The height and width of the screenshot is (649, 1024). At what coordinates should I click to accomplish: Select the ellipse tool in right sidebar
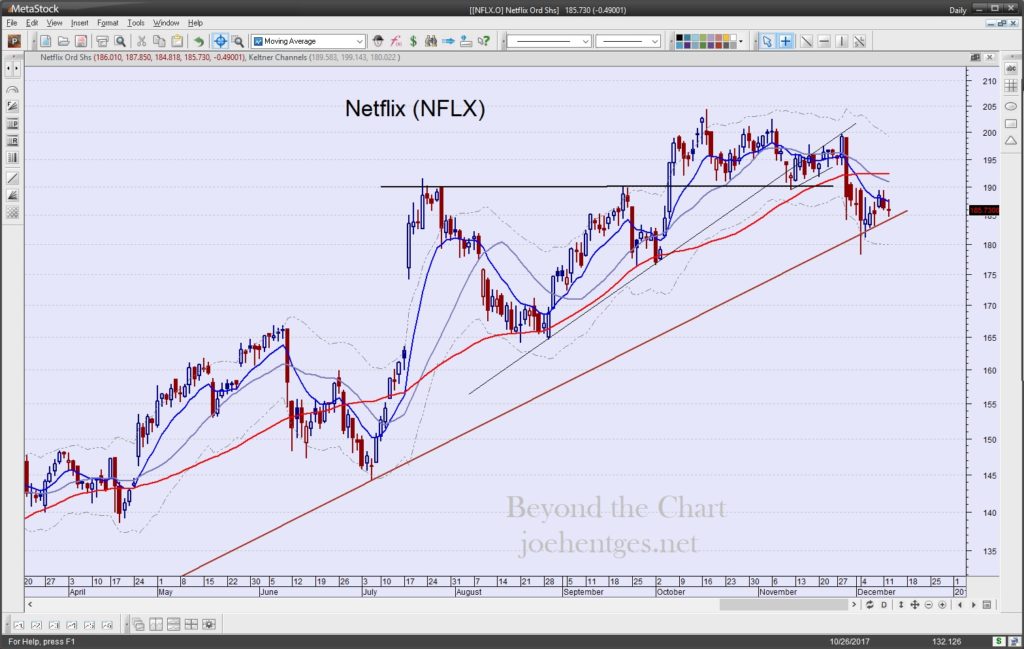pos(1011,106)
